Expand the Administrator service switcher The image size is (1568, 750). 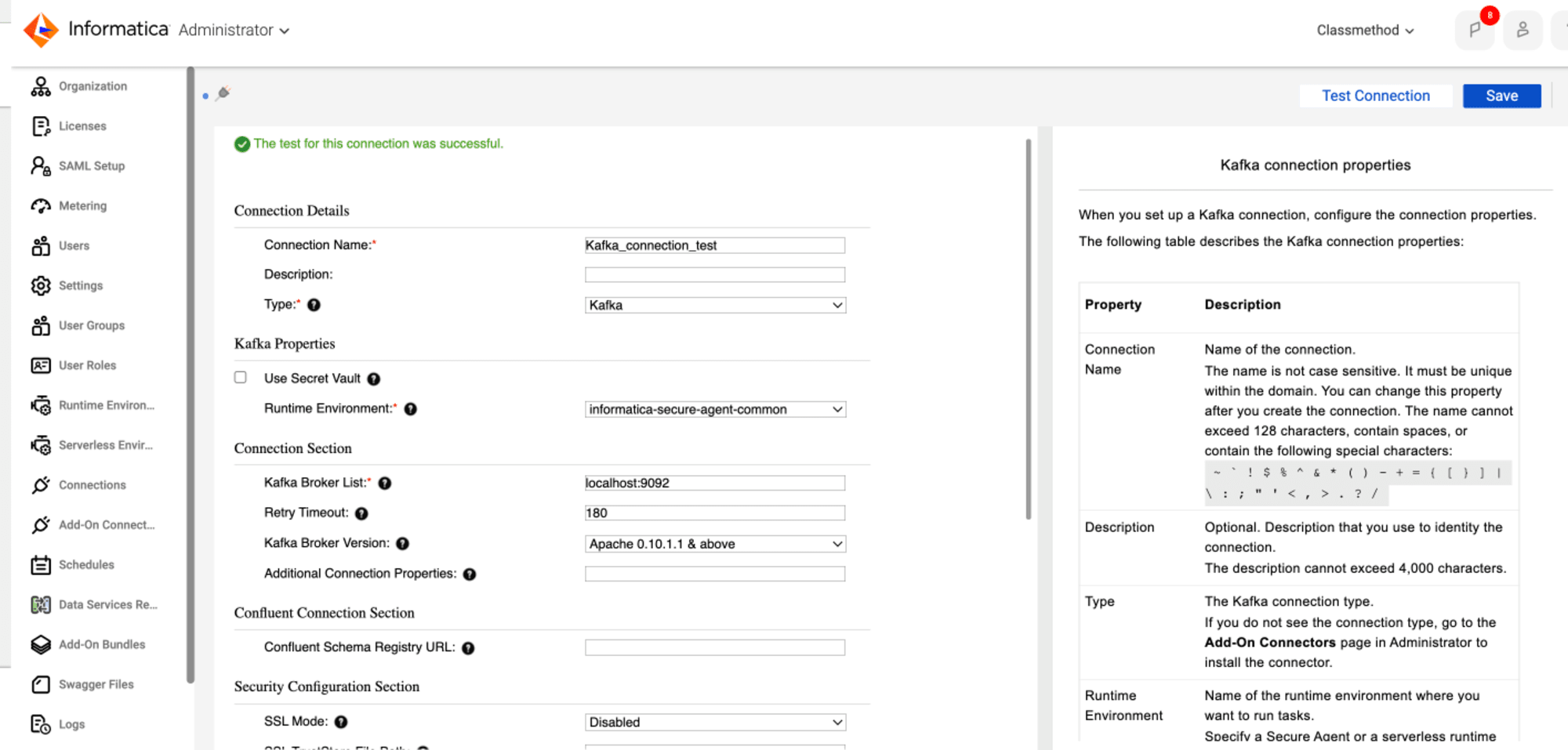click(x=234, y=30)
